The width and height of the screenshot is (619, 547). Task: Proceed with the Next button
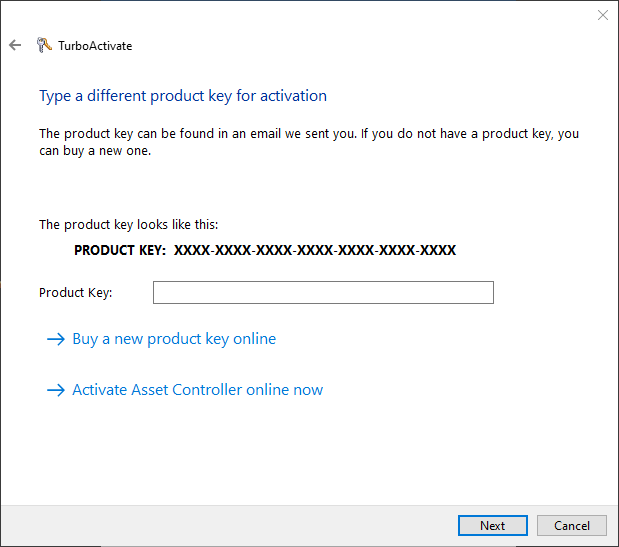(493, 526)
